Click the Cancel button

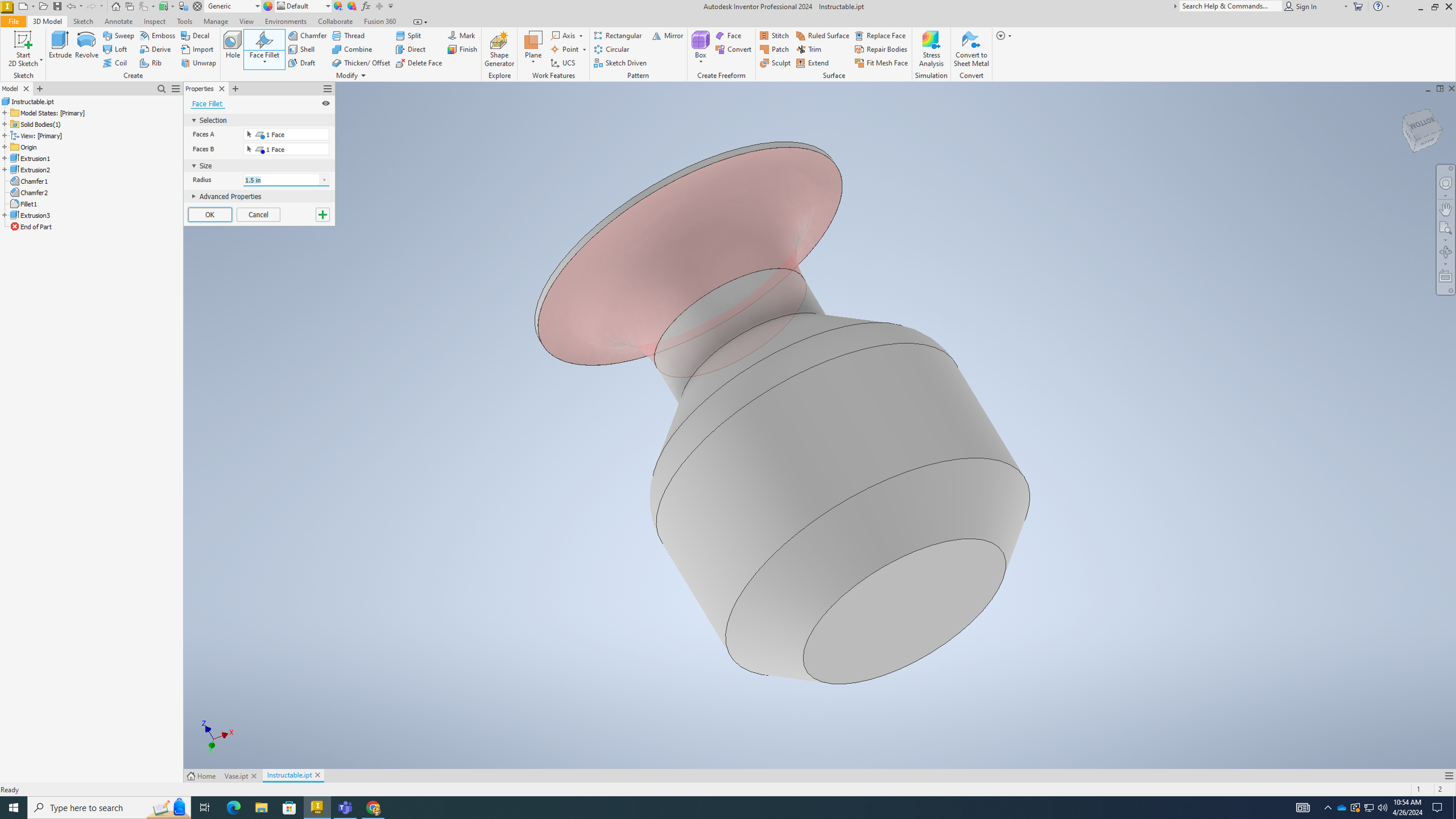click(258, 214)
